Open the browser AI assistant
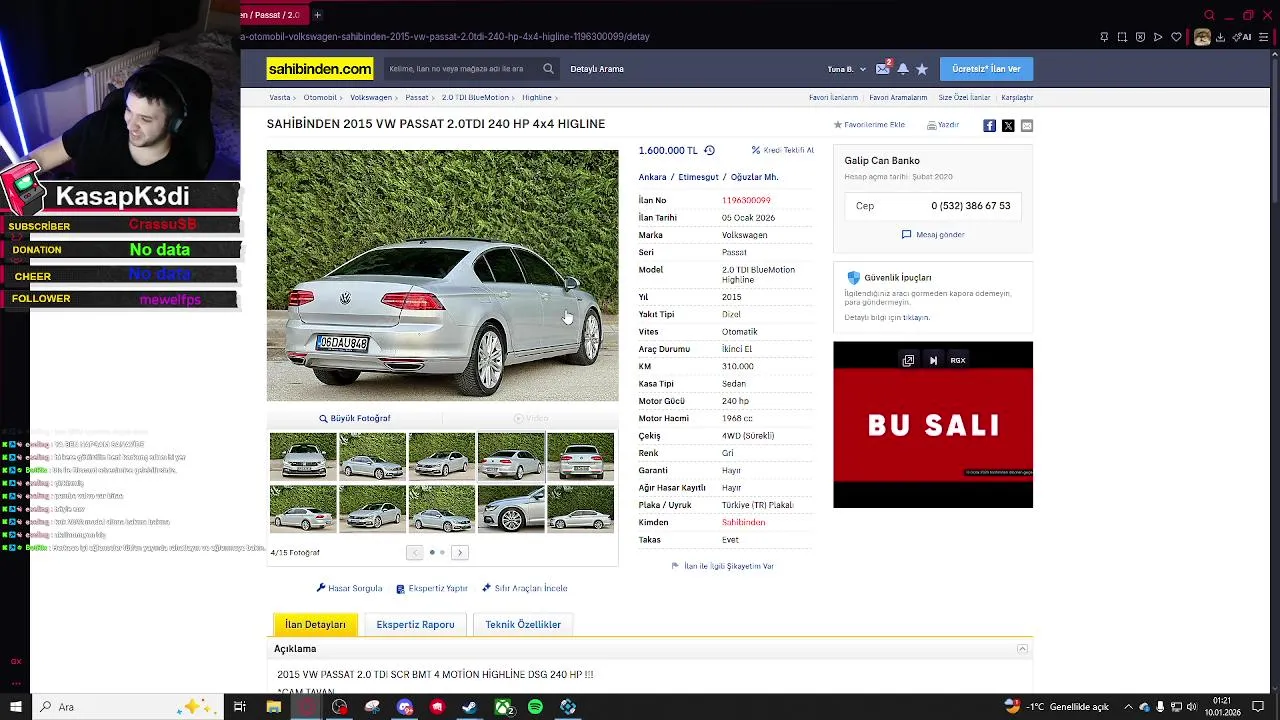The image size is (1280, 720). coord(1243,37)
